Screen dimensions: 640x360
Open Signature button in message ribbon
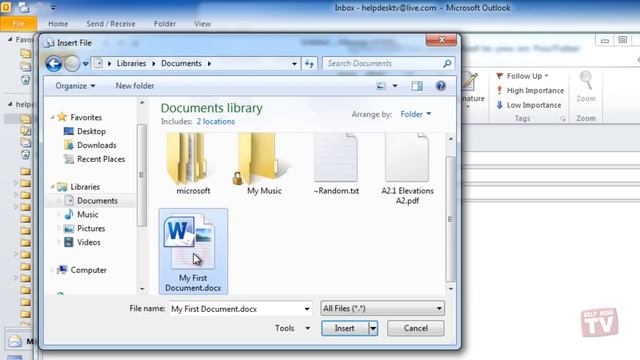pyautogui.click(x=473, y=89)
